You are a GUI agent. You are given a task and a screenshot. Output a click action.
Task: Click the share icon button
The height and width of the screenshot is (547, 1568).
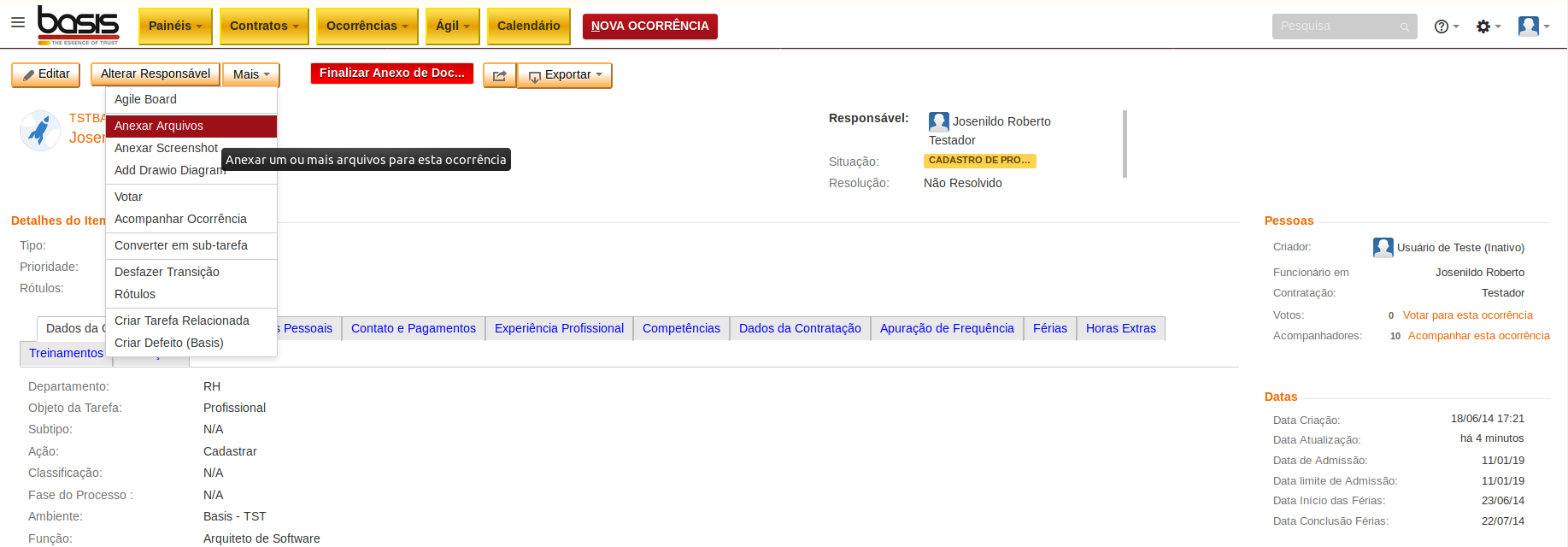499,75
